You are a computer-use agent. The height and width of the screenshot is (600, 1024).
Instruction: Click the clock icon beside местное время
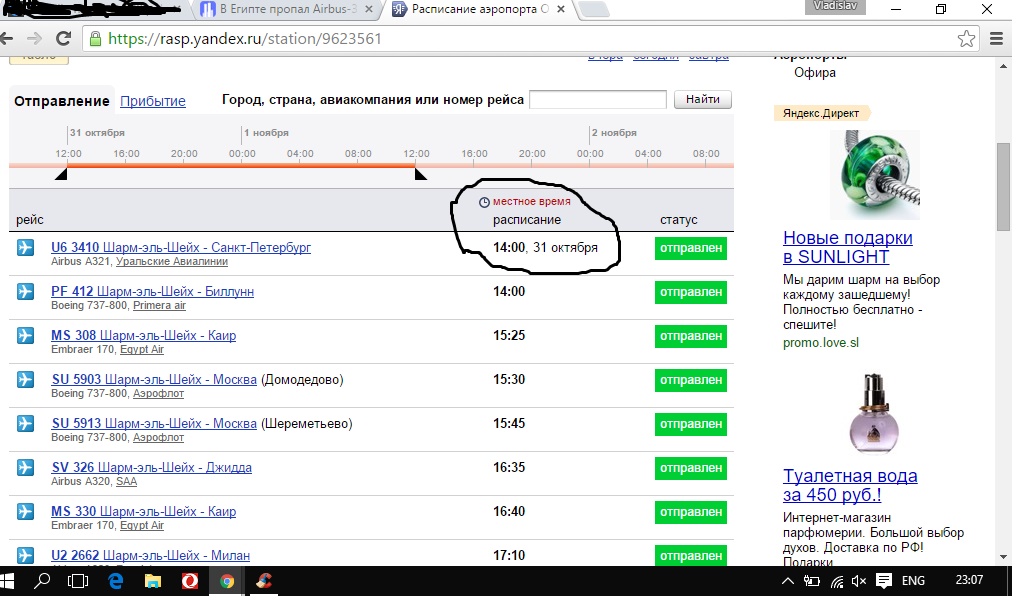click(x=484, y=202)
